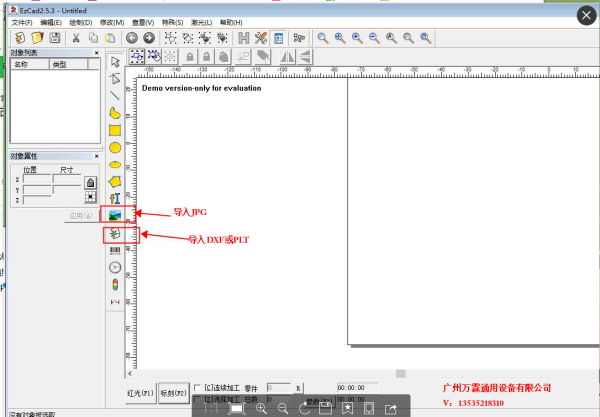600x417 pixels.
Task: Select the timer clock tool
Action: tap(115, 268)
